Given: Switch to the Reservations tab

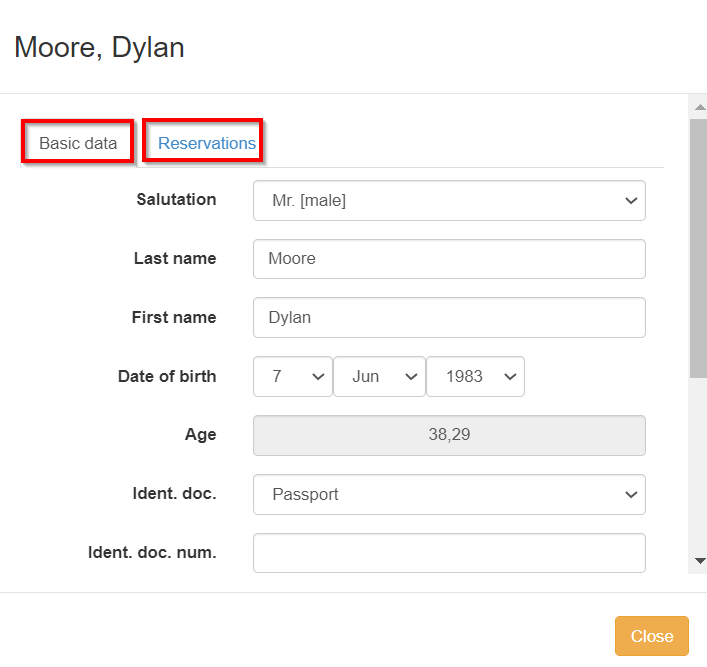Looking at the screenshot, I should pyautogui.click(x=206, y=143).
